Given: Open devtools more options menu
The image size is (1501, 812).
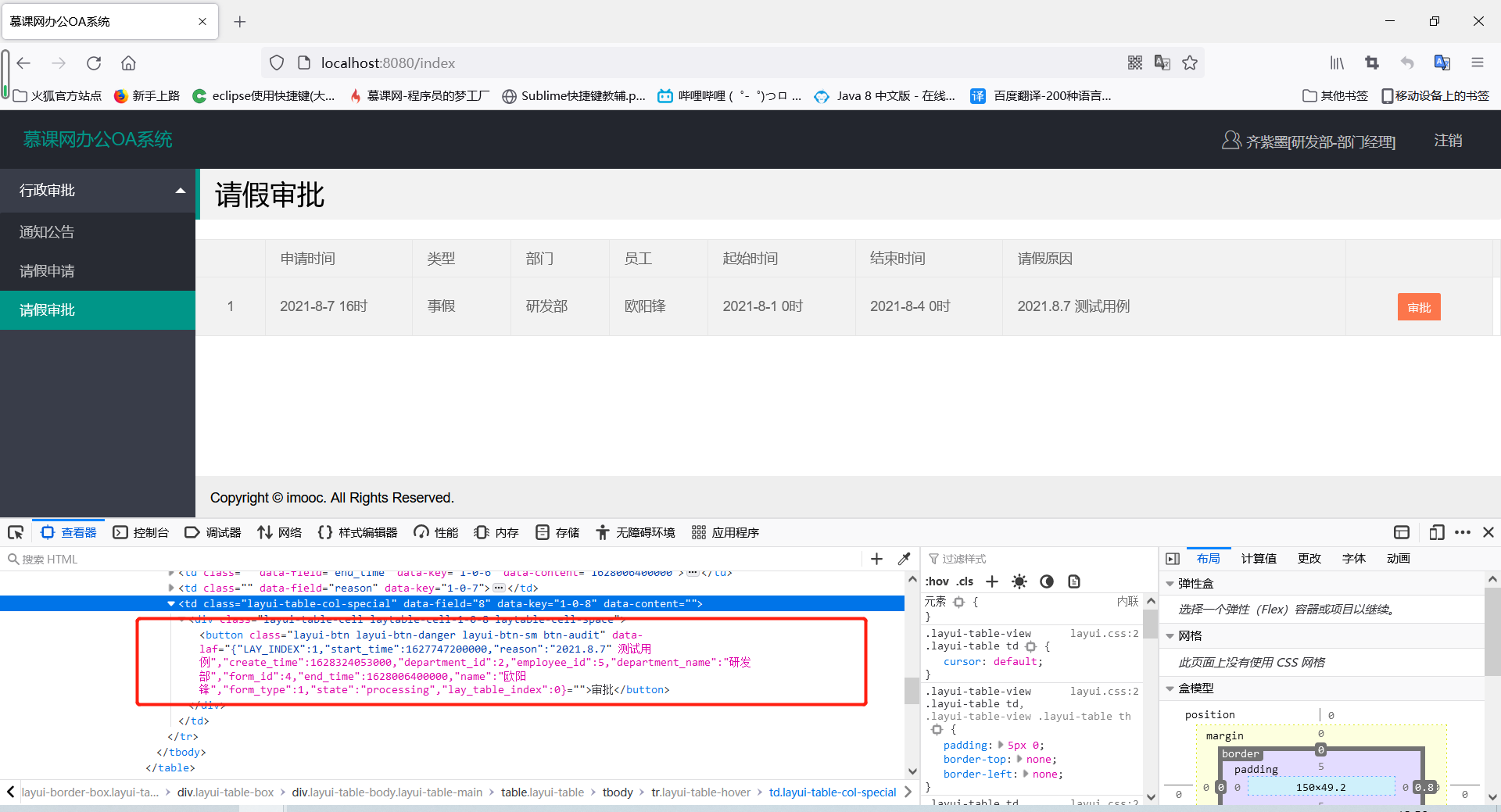Looking at the screenshot, I should click(x=1463, y=532).
